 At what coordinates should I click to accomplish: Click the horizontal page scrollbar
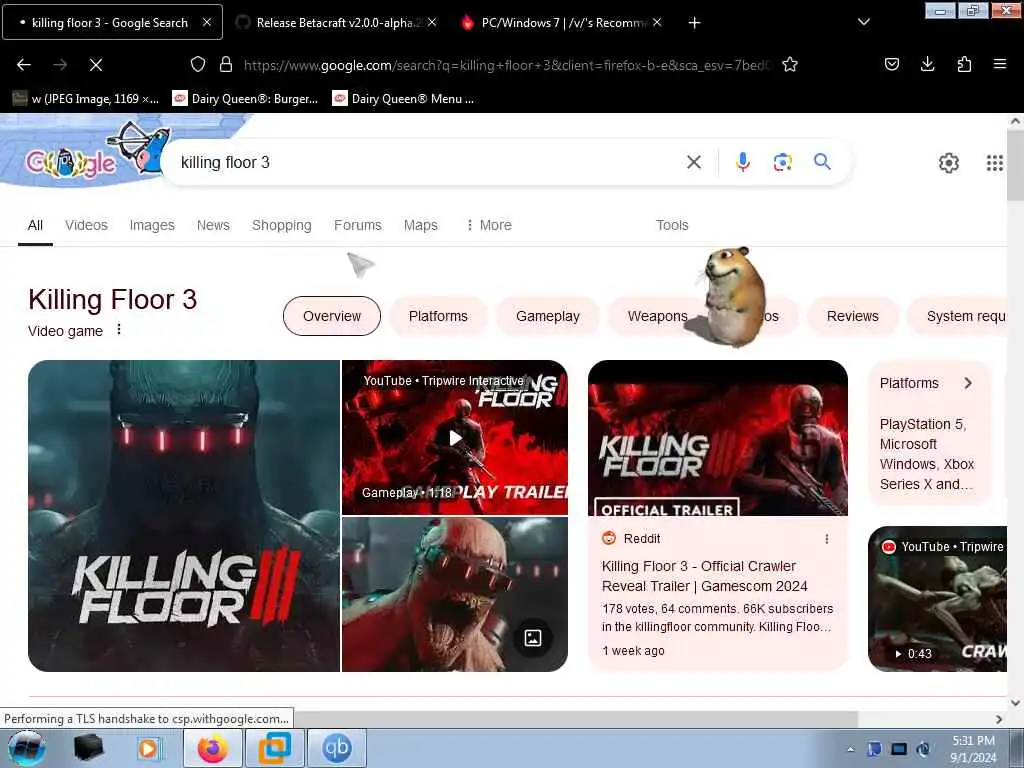[x=575, y=719]
